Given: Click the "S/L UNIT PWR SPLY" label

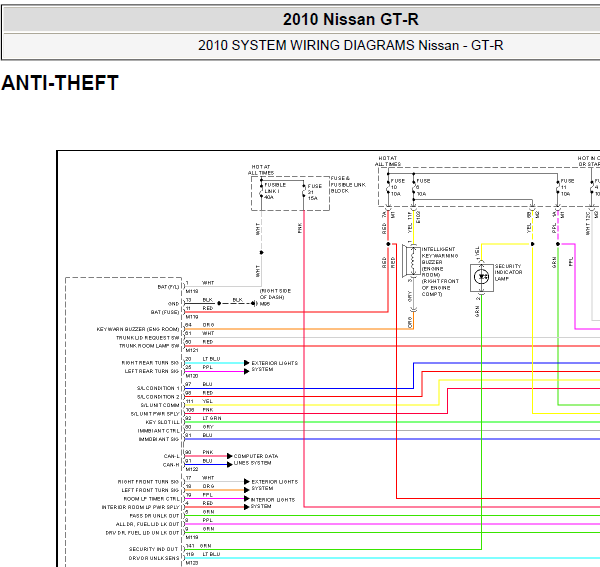Looking at the screenshot, I should coord(155,414).
